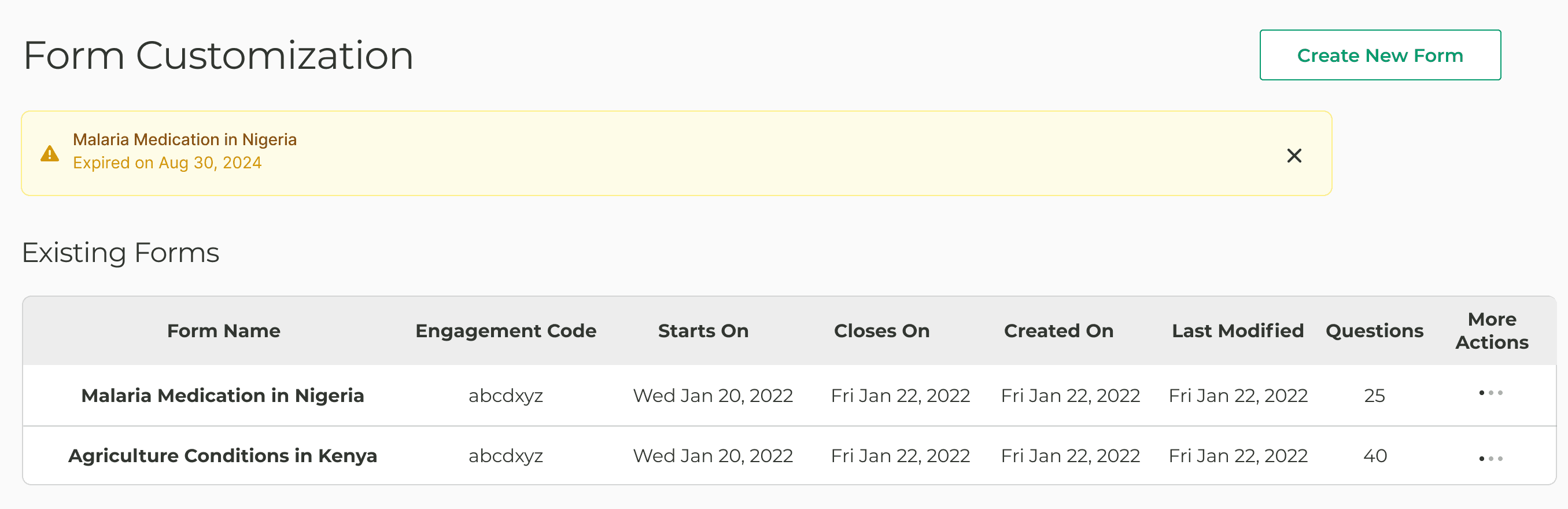Open Malaria Medication in Nigeria form
The height and width of the screenshot is (509, 1568).
click(x=223, y=395)
